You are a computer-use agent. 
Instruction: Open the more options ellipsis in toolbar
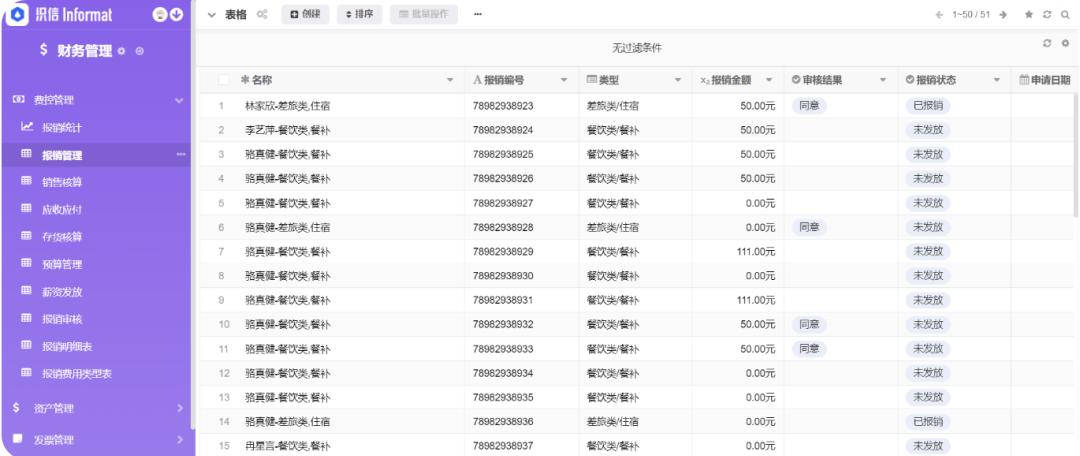coord(477,14)
